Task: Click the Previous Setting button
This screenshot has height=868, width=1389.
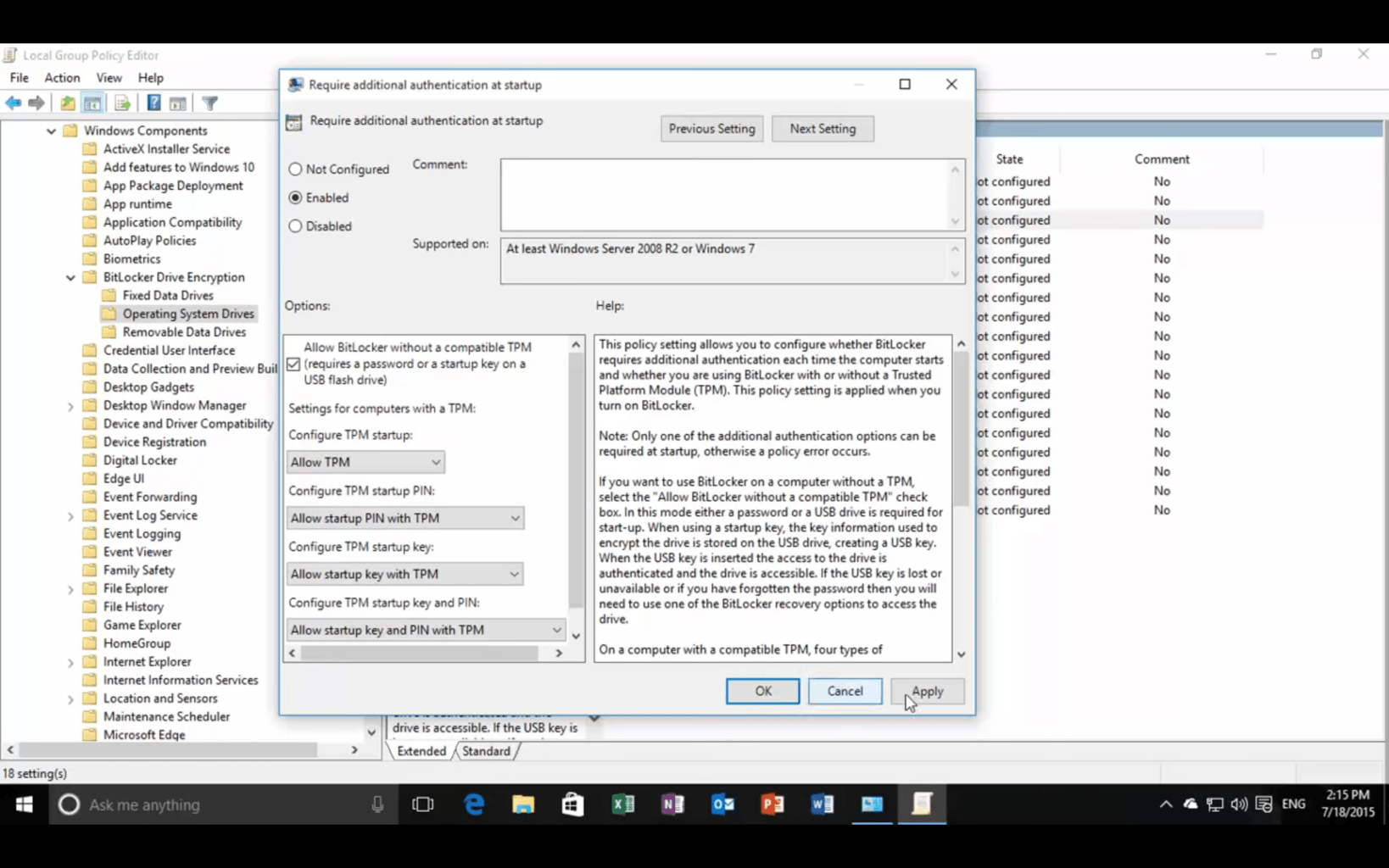Action: click(711, 129)
